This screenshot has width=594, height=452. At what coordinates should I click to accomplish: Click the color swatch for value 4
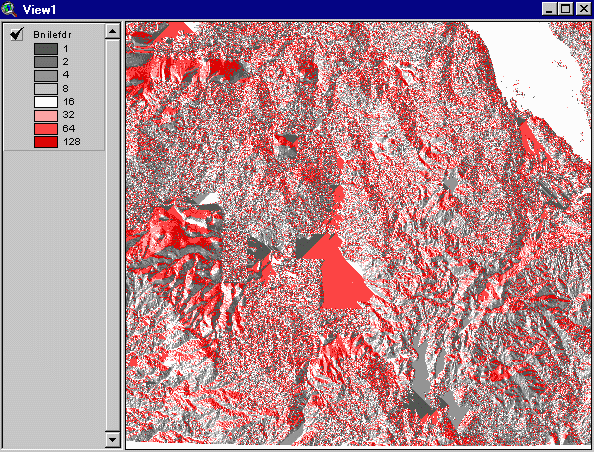click(46, 75)
